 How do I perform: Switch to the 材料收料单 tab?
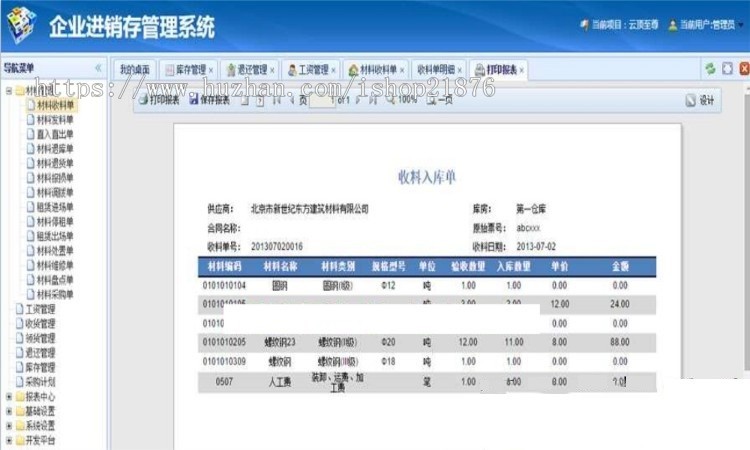tap(378, 70)
